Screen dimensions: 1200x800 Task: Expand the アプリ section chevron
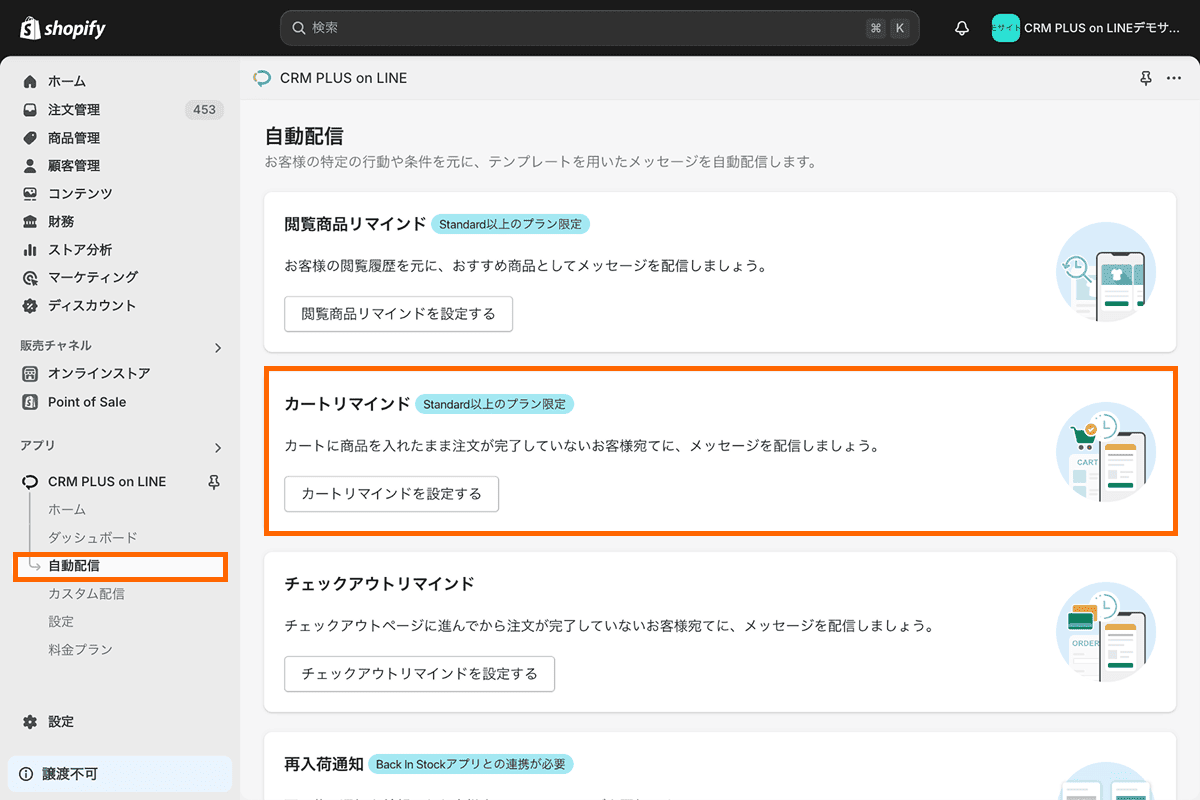(x=218, y=448)
